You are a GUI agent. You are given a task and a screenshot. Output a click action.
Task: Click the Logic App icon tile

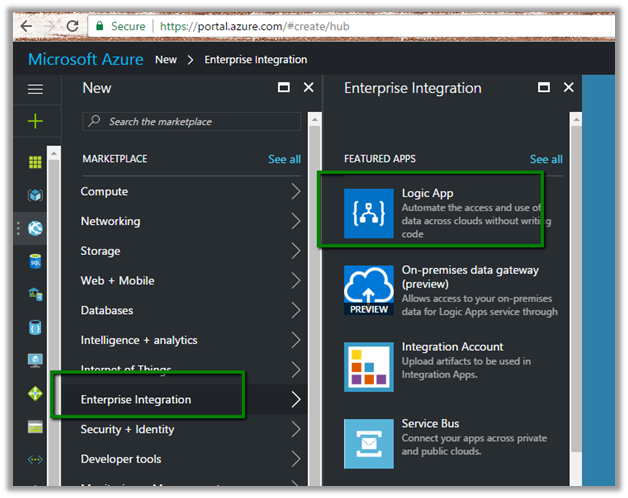click(x=368, y=213)
